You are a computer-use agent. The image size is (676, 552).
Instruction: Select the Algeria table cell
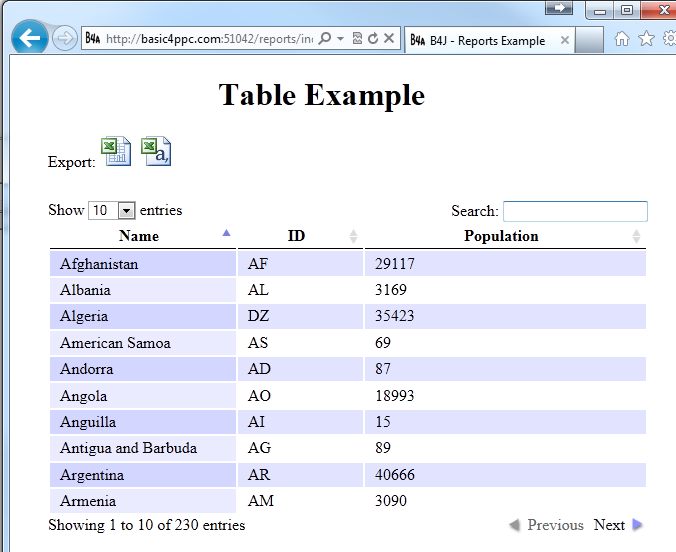click(143, 316)
